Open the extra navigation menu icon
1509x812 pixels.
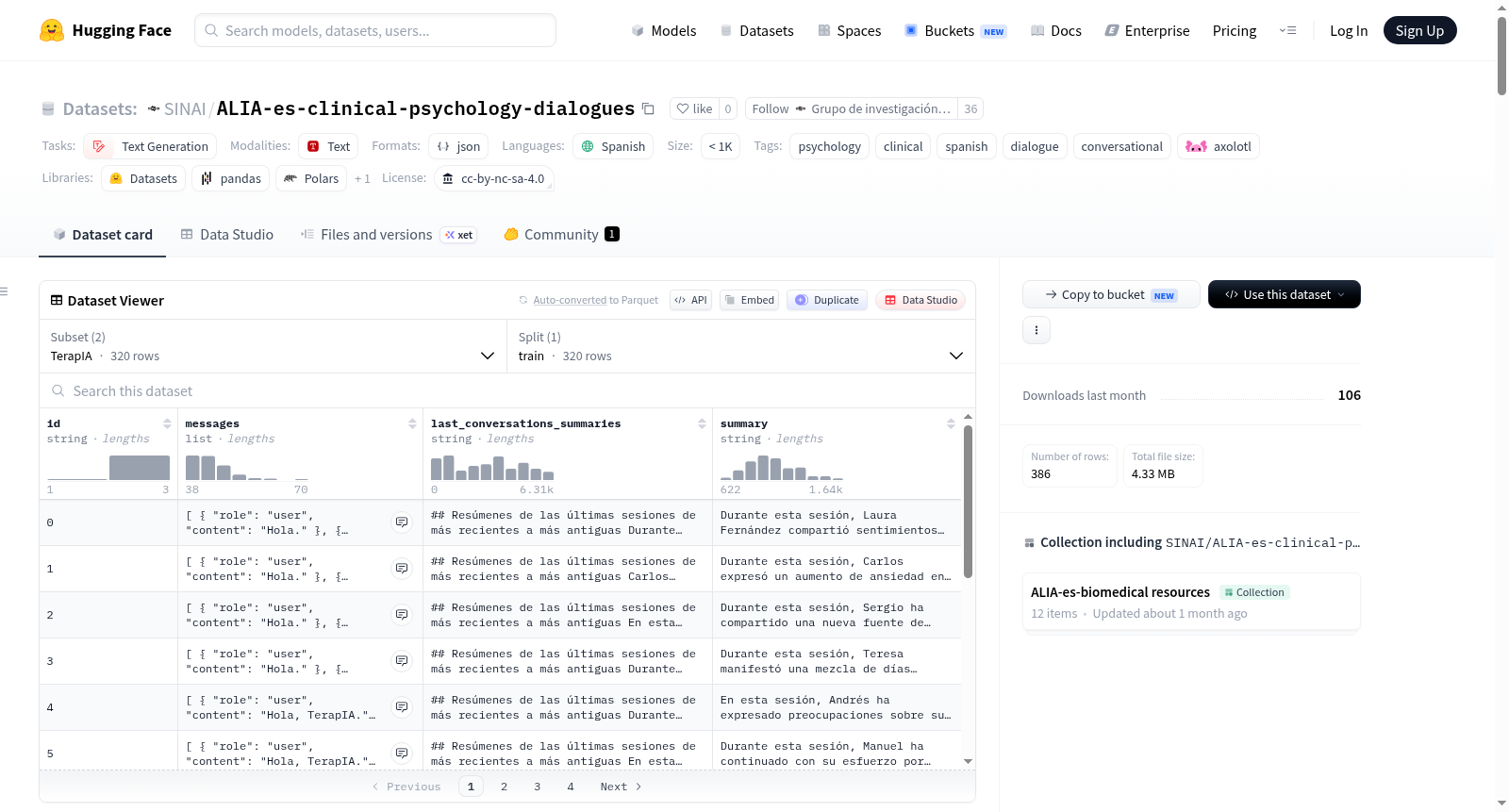[1287, 30]
